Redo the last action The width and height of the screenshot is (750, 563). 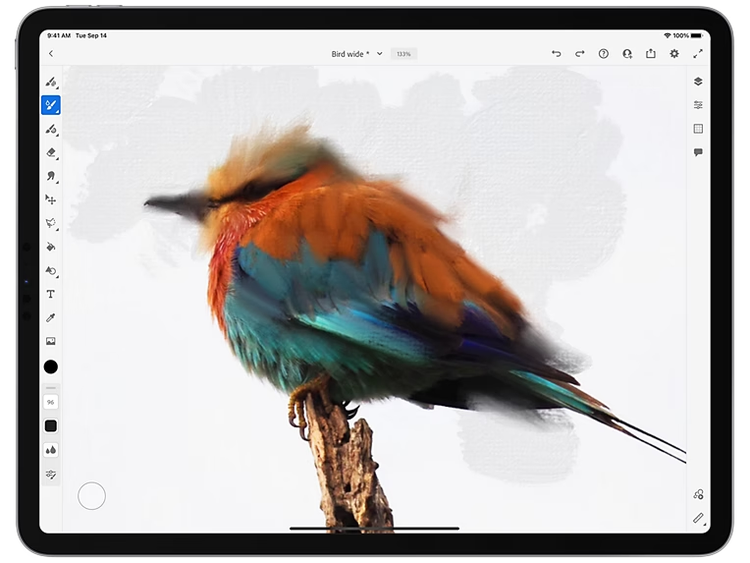click(580, 54)
